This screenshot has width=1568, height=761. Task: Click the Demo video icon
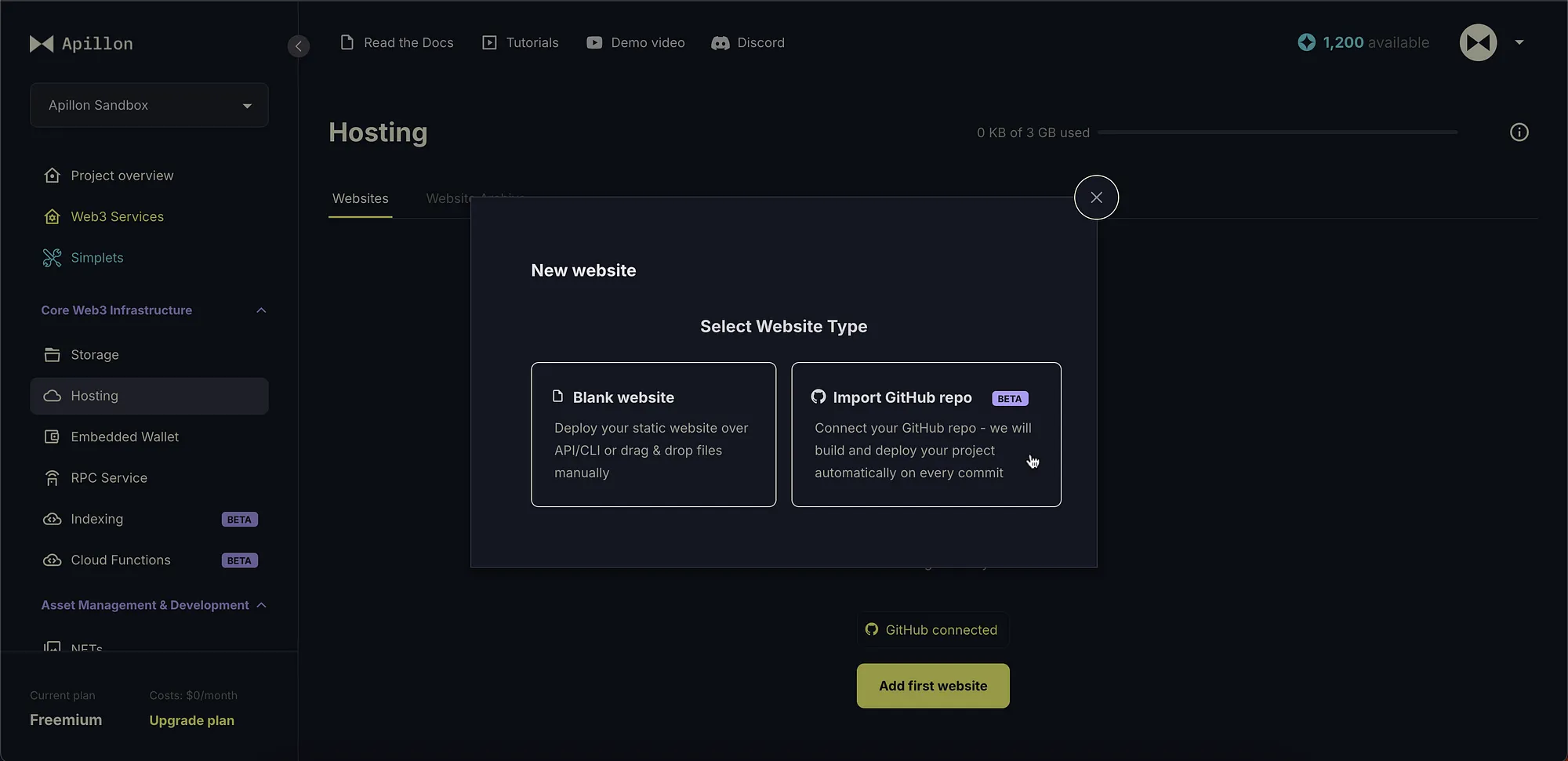pos(594,42)
